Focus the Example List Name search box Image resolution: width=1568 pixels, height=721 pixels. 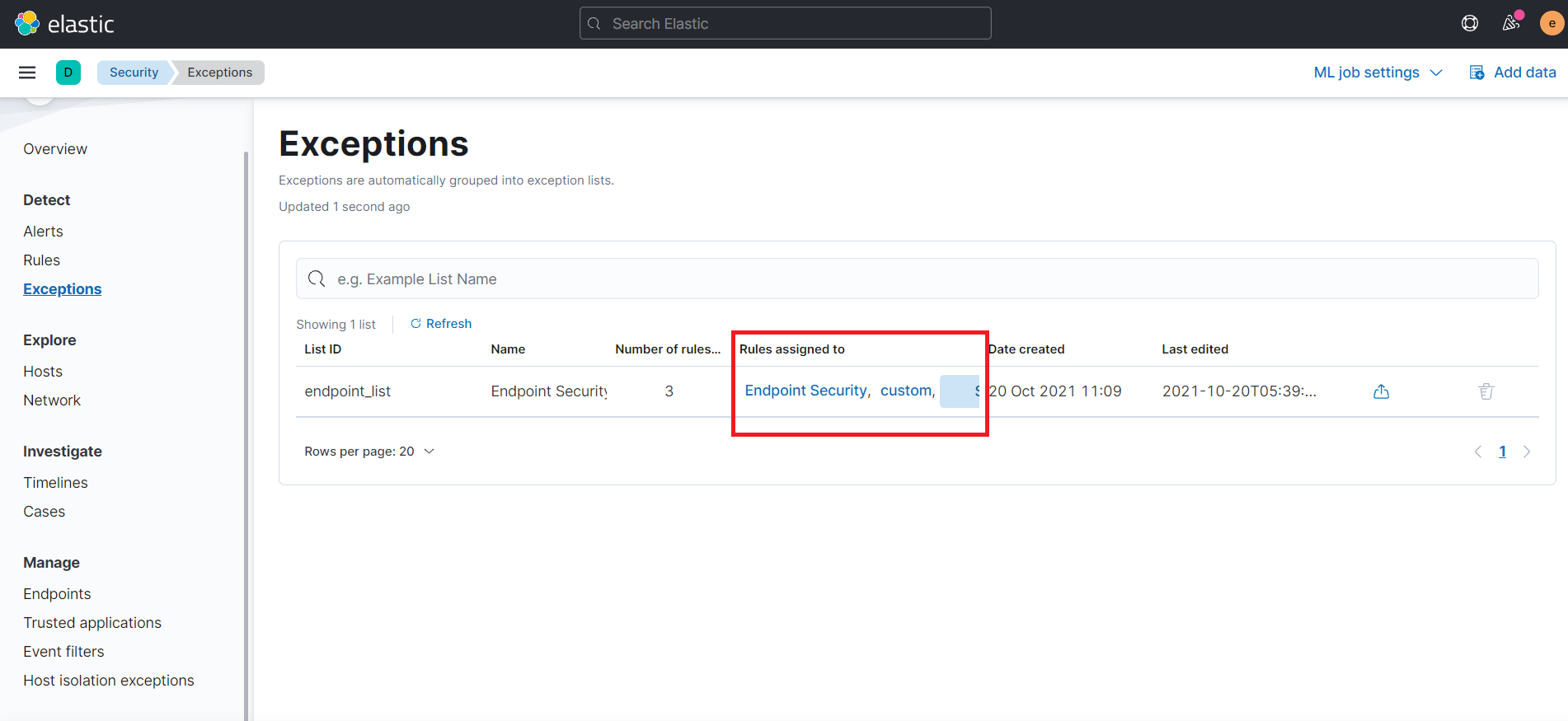[x=917, y=279]
